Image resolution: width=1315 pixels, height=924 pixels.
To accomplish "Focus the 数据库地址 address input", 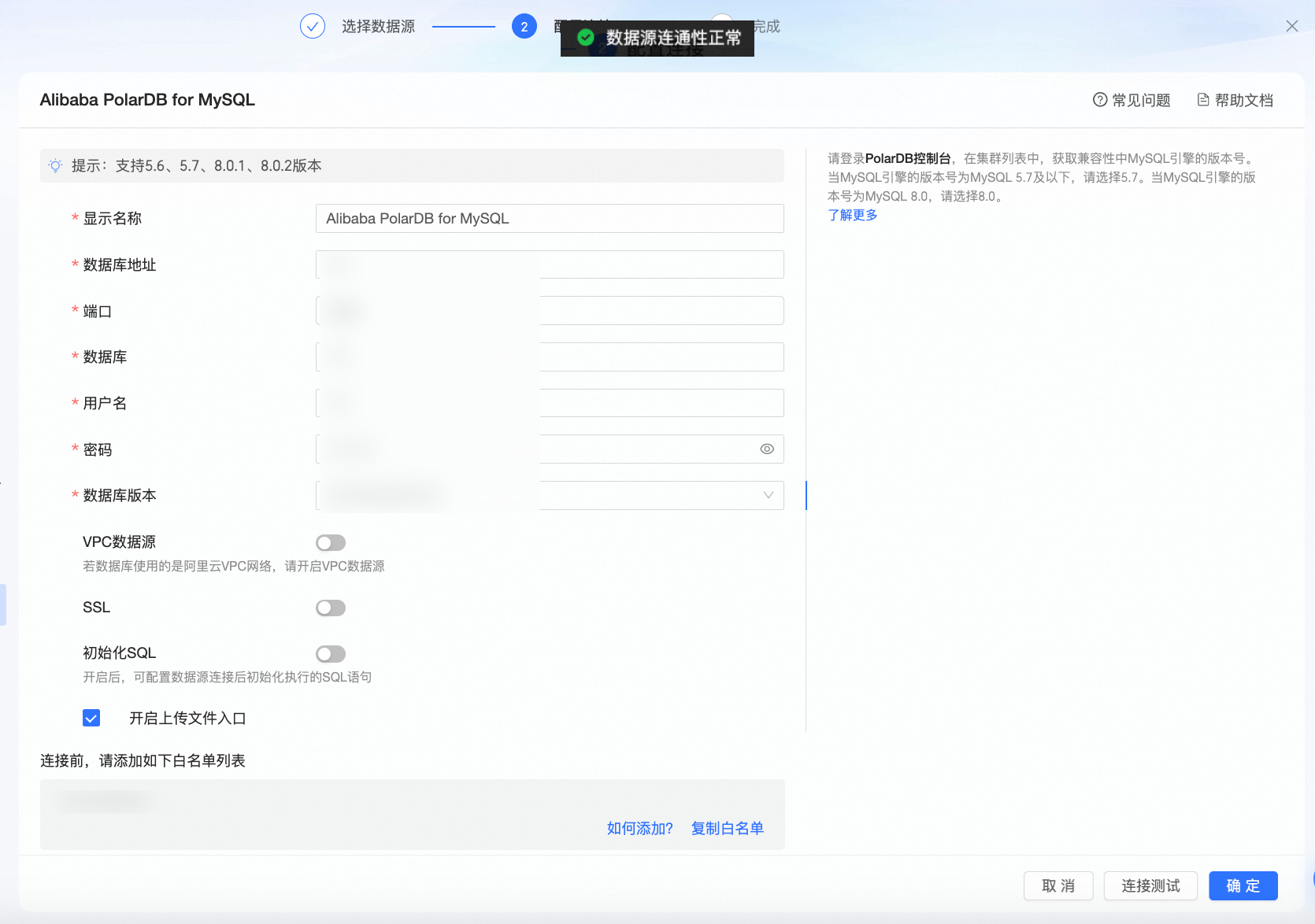I will click(550, 264).
